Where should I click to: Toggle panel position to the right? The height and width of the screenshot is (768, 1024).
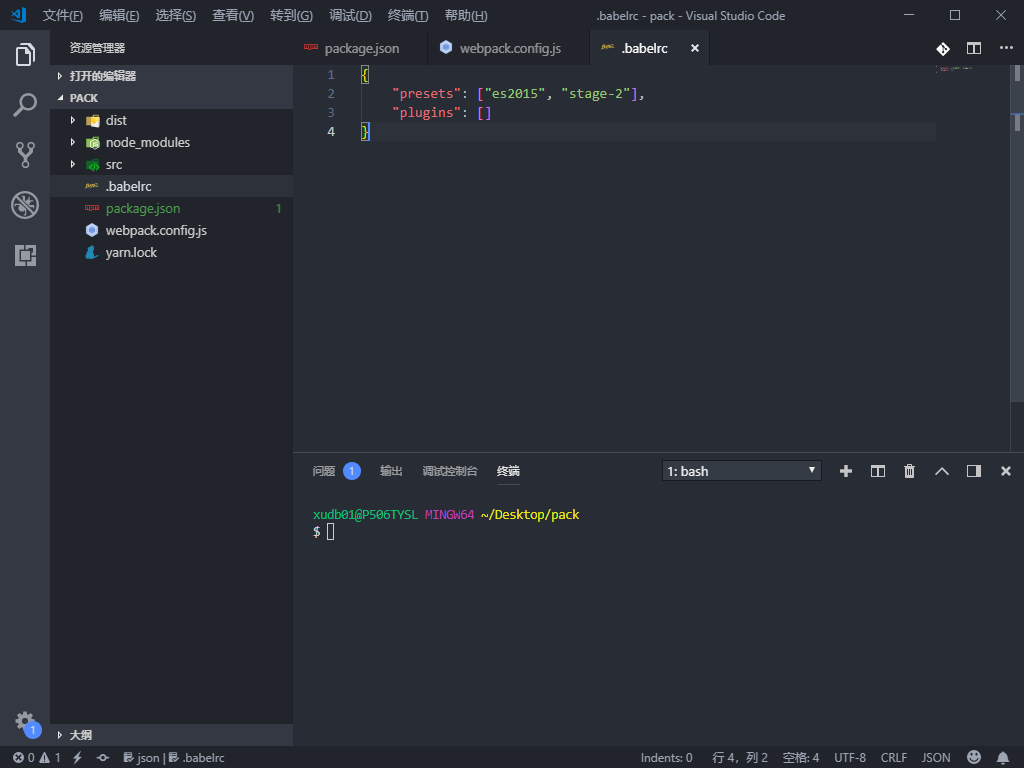click(974, 471)
